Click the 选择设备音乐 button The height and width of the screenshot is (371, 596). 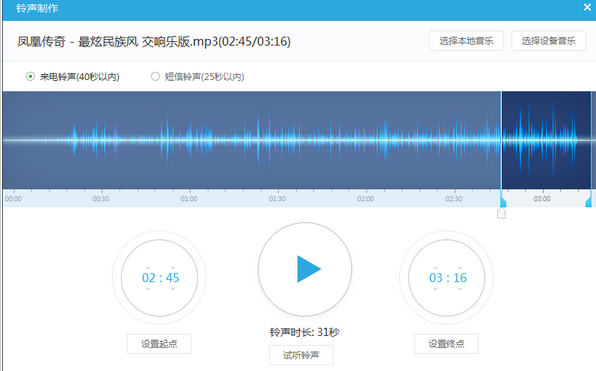tap(548, 41)
